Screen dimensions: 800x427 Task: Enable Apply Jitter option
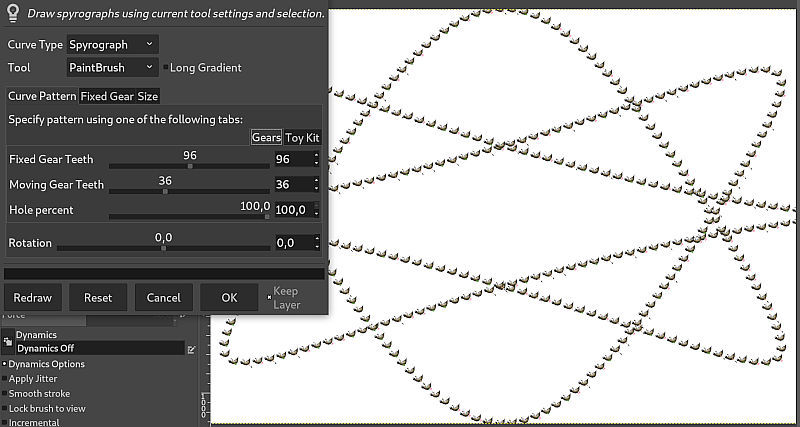click(x=5, y=379)
